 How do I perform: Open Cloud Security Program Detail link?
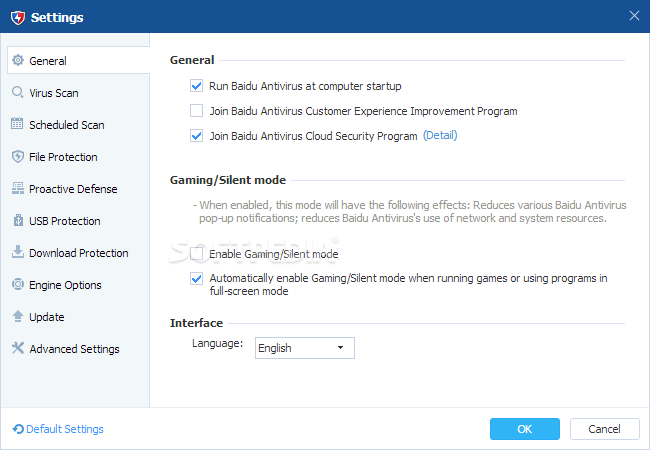pos(440,135)
